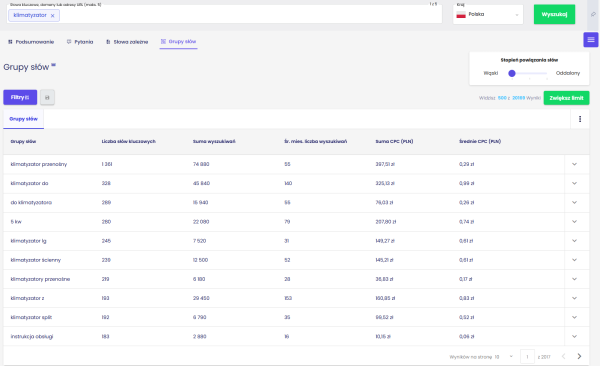Click the save icon next to Filtry
This screenshot has width=600, height=366.
47,97
